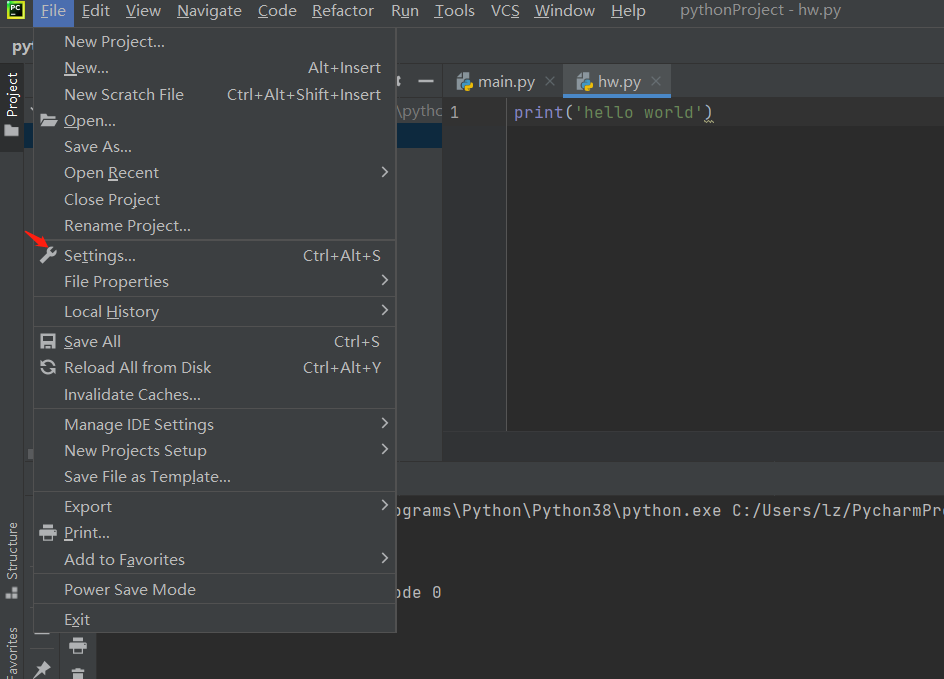Select Exit from File menu
The height and width of the screenshot is (679, 944).
(x=214, y=619)
